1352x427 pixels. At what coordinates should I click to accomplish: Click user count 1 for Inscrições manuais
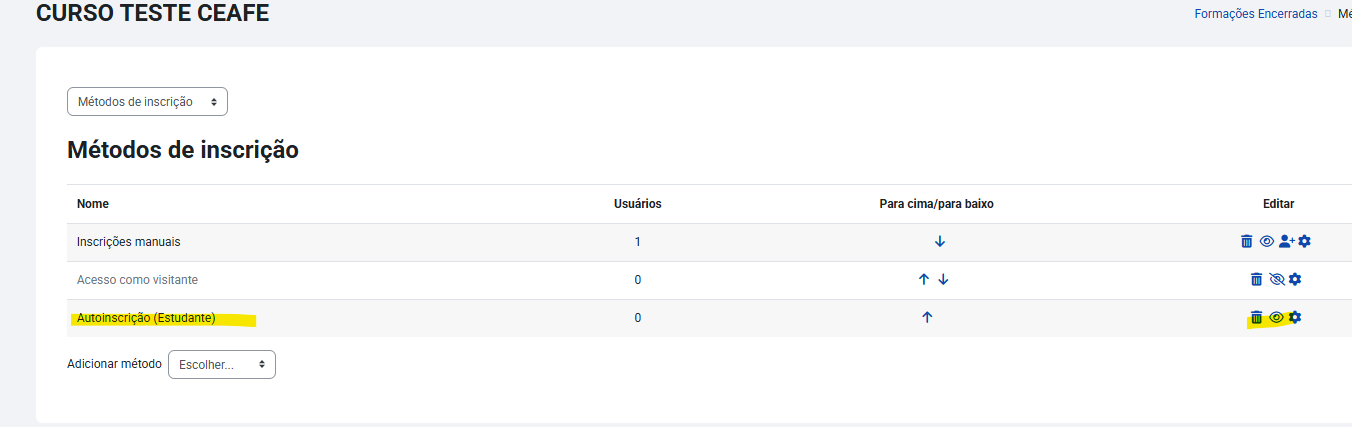coord(637,242)
